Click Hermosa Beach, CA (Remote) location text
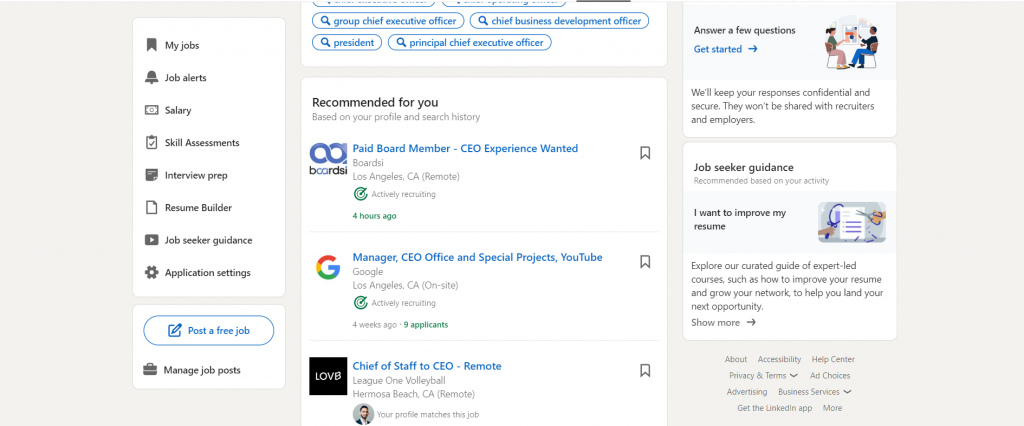Viewport: 1024px width, 426px height. click(x=413, y=394)
